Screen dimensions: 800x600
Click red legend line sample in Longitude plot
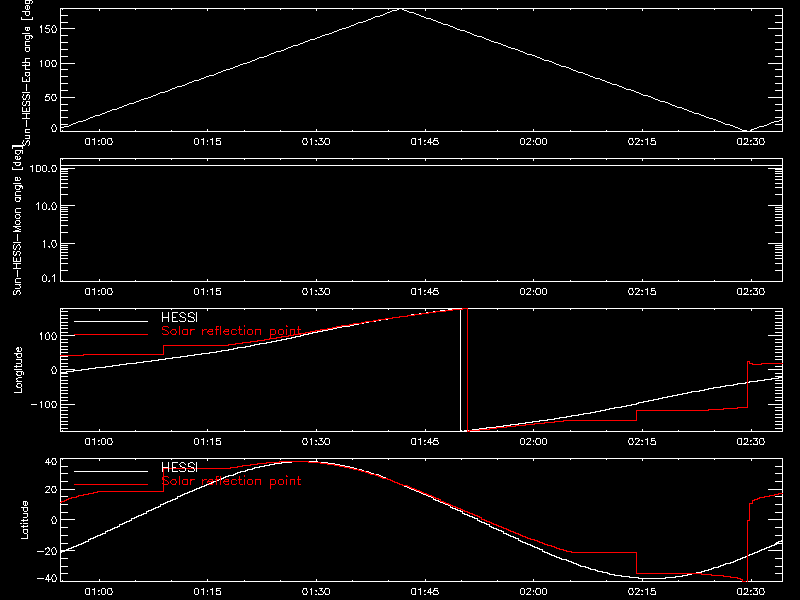click(111, 335)
